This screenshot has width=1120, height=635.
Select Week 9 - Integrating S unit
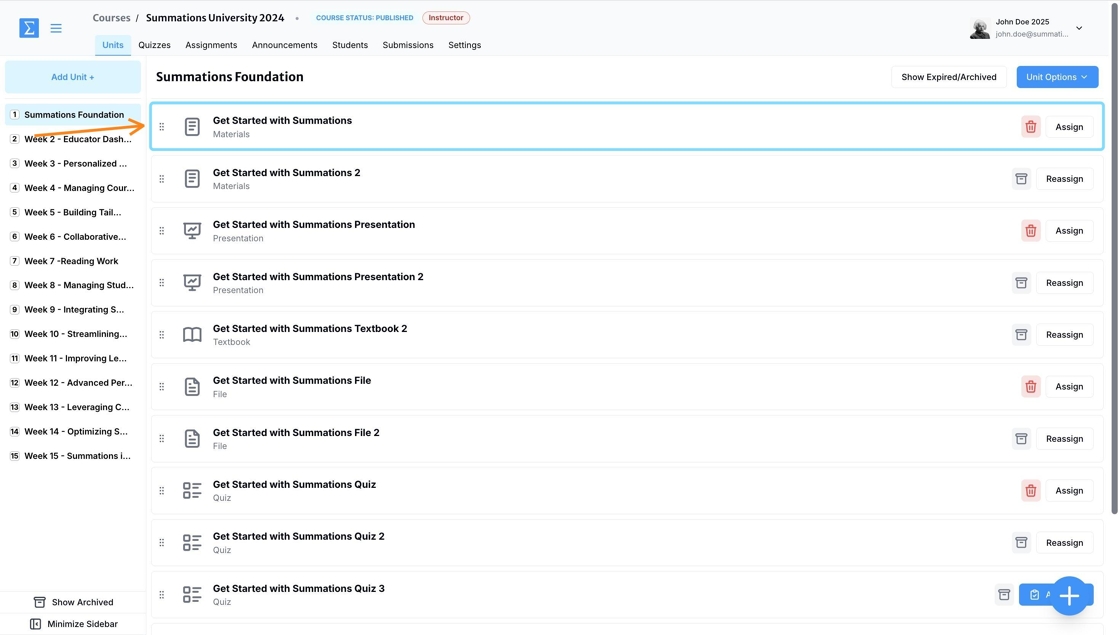point(73,309)
